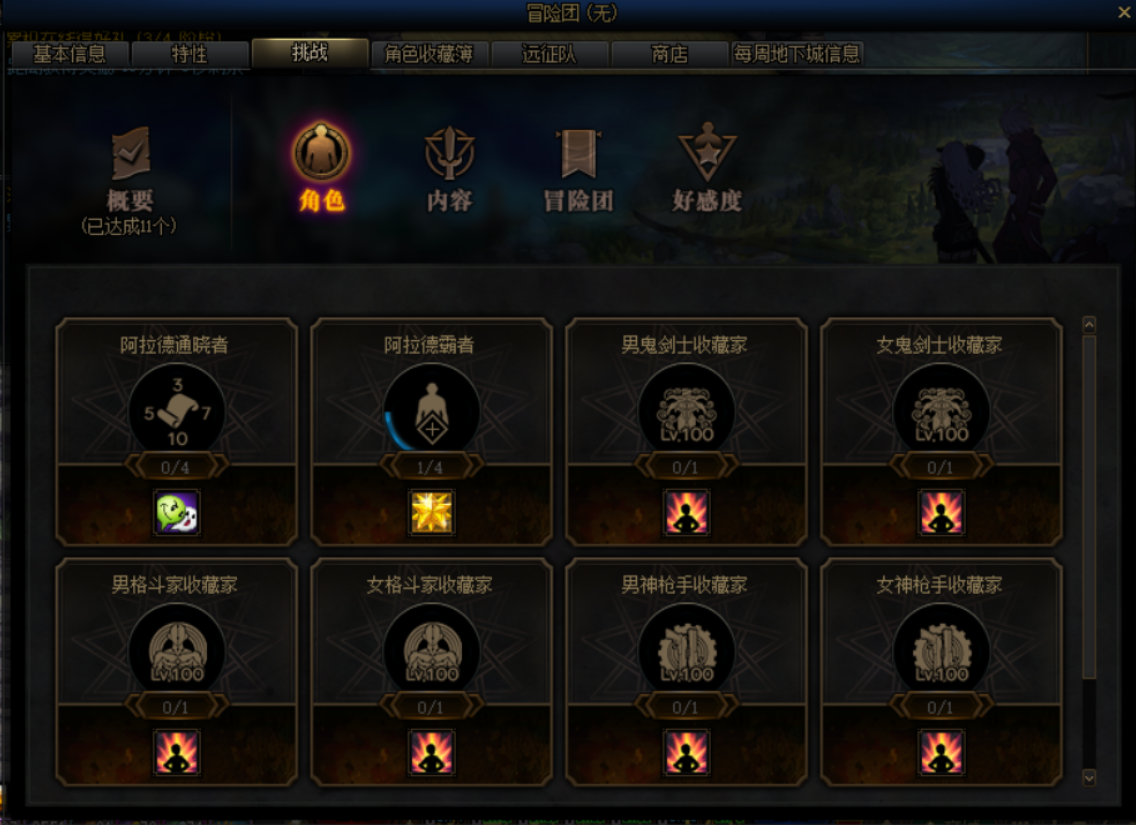Open the 每周地下城信息 tab
This screenshot has height=825, width=1136.
pyautogui.click(x=796, y=54)
